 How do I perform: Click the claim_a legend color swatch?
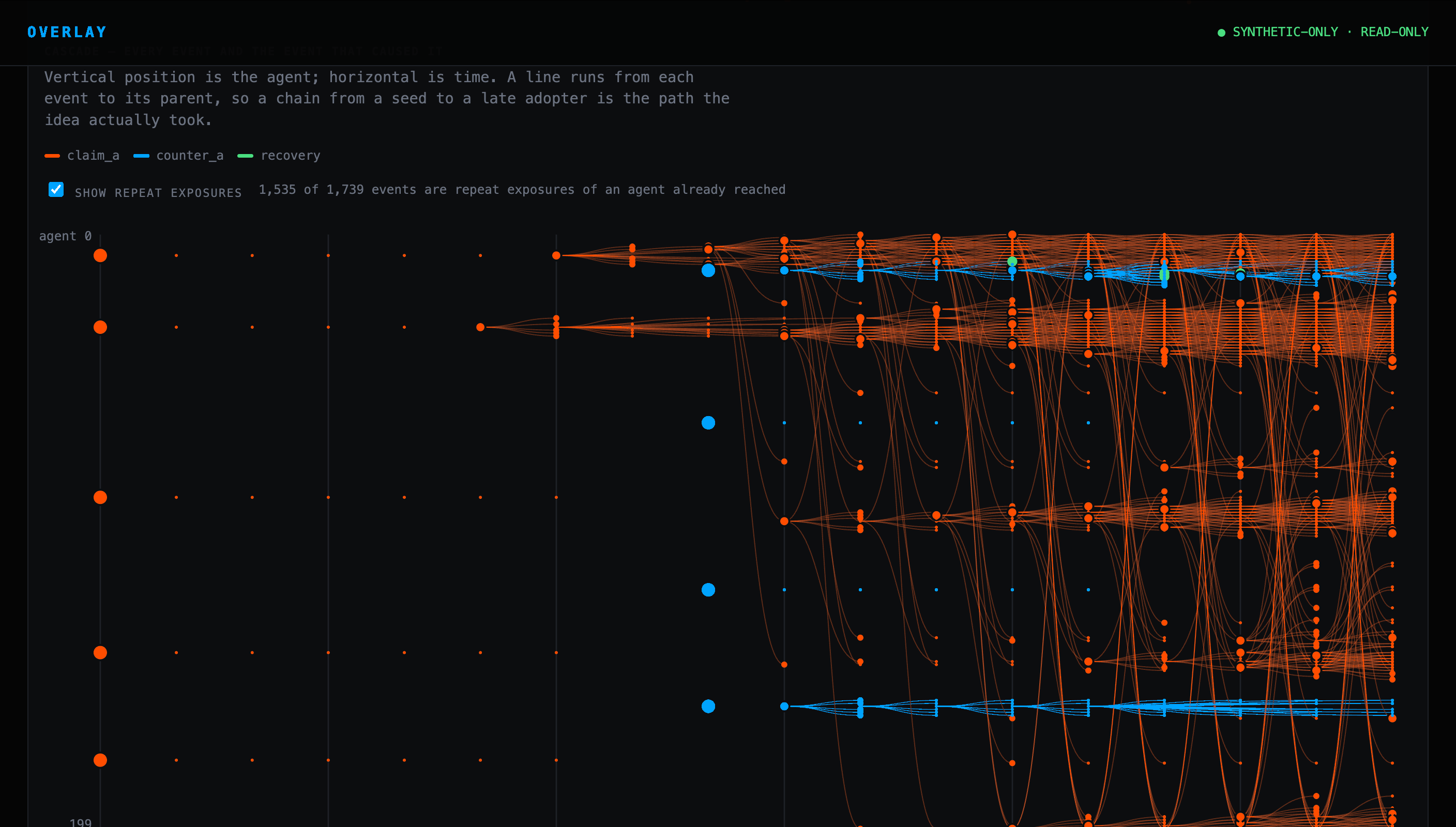(52, 156)
